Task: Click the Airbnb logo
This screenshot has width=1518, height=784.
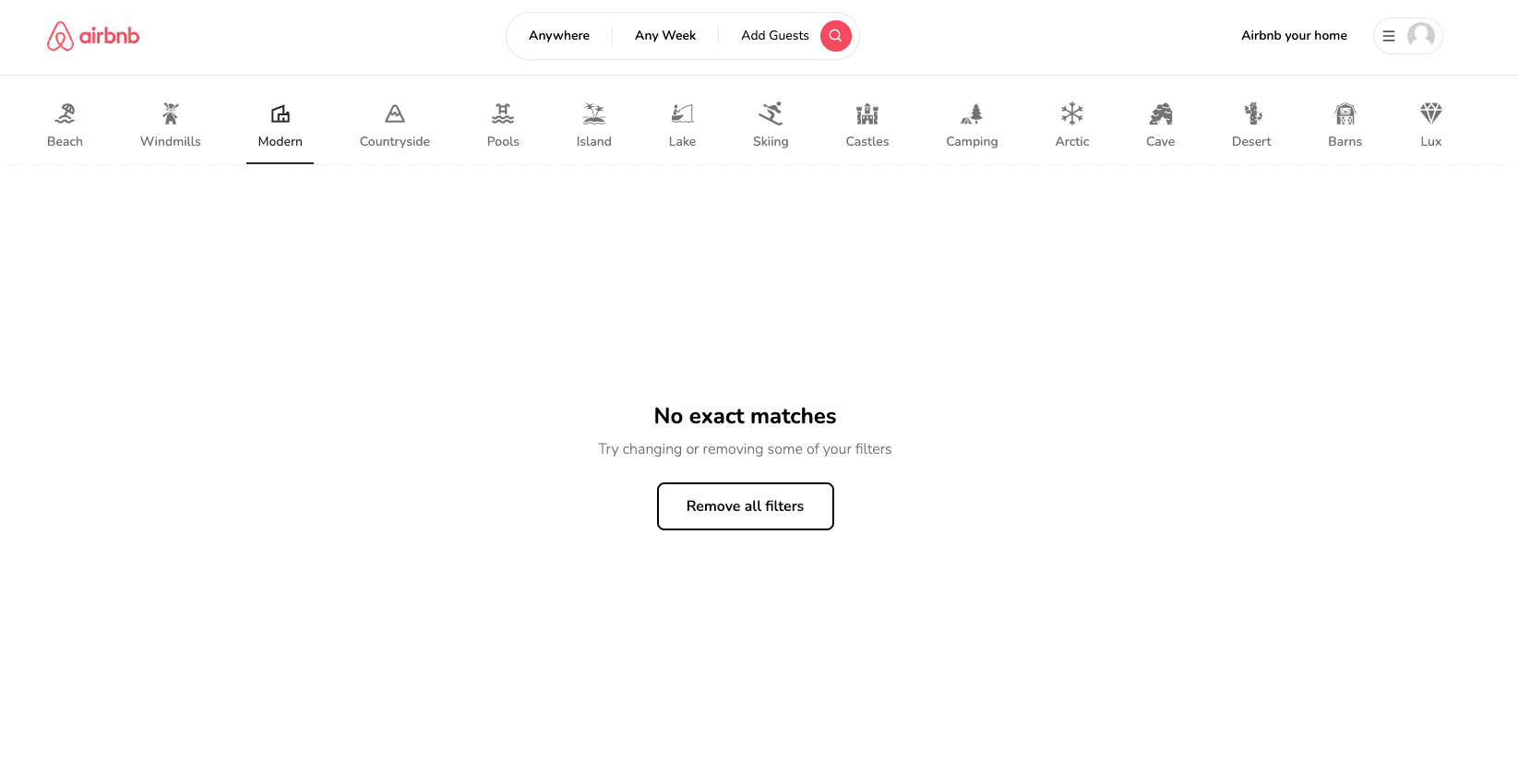Action: pyautogui.click(x=93, y=36)
